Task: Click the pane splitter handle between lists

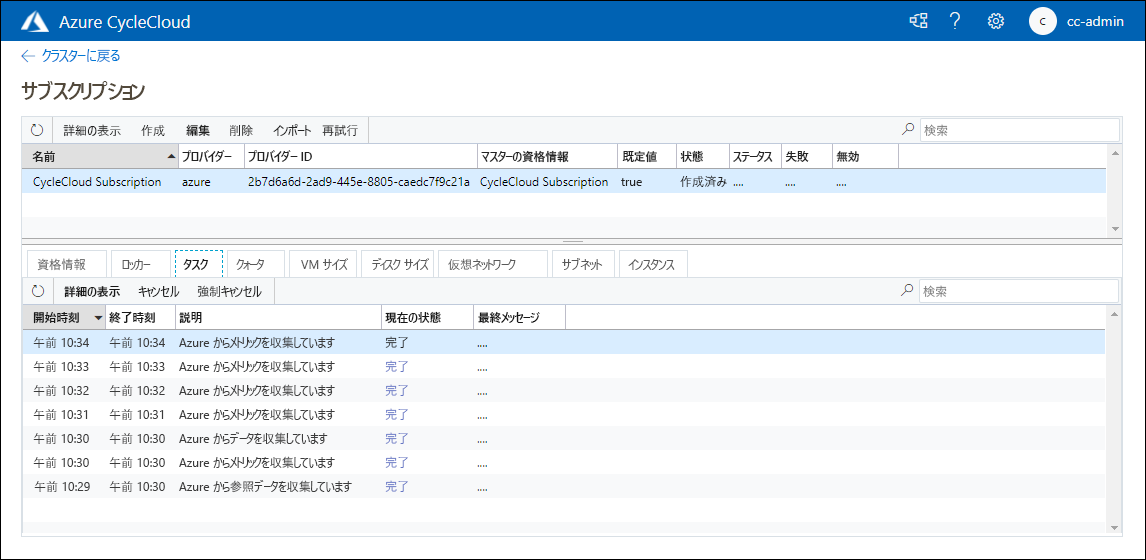Action: (x=572, y=241)
